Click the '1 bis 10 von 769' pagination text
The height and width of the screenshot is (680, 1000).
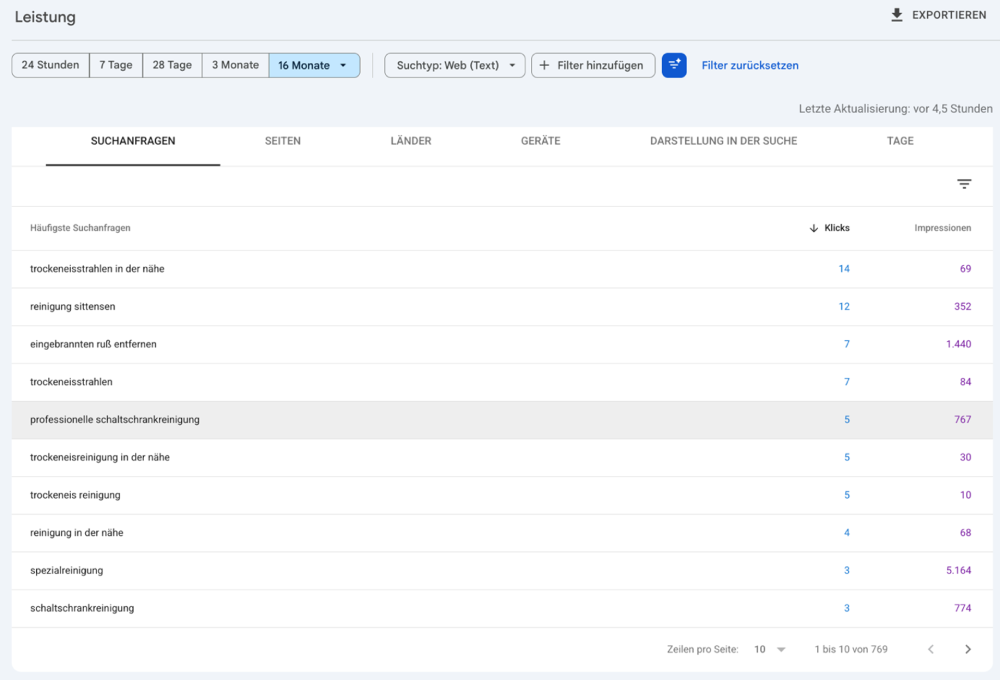[x=851, y=649]
